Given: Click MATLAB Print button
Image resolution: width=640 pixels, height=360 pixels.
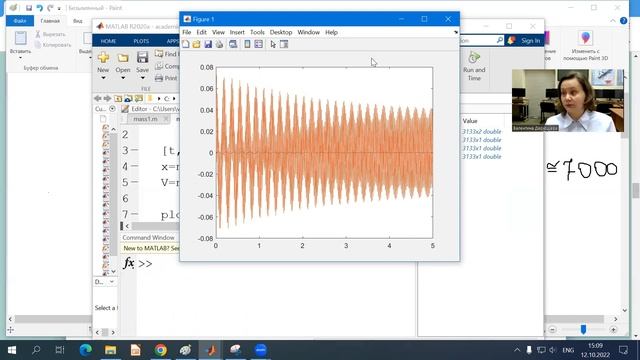Looking at the screenshot, I should point(166,78).
